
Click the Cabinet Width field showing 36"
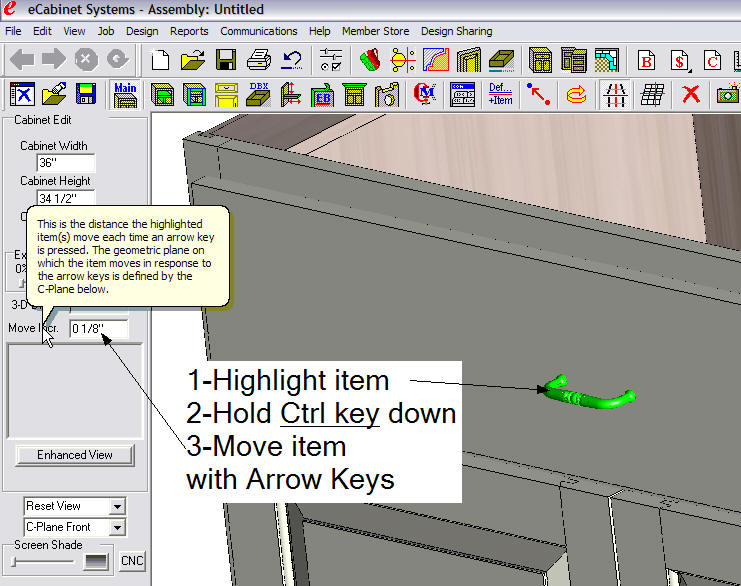(x=66, y=163)
